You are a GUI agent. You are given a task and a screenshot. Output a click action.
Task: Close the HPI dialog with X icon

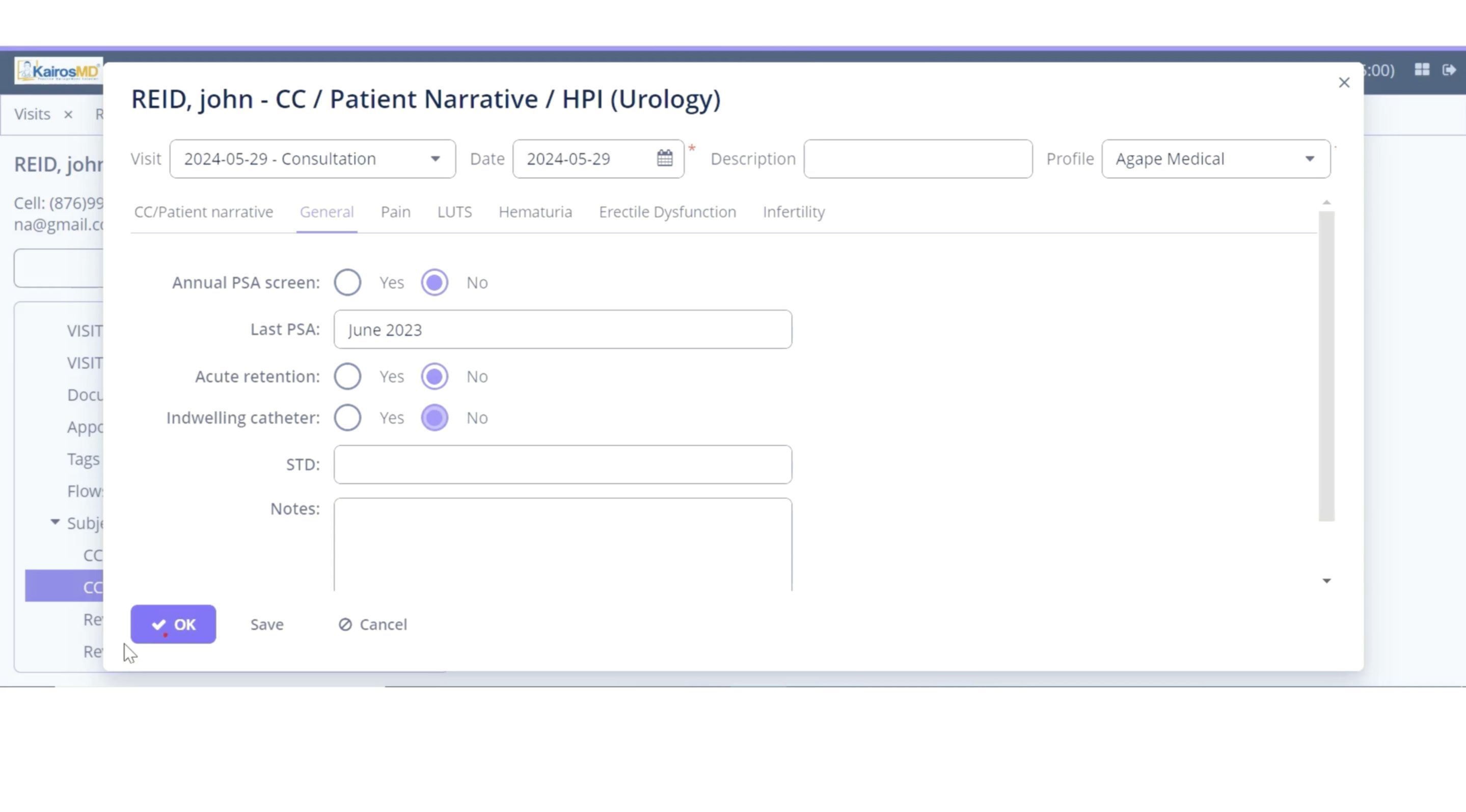[x=1344, y=83]
